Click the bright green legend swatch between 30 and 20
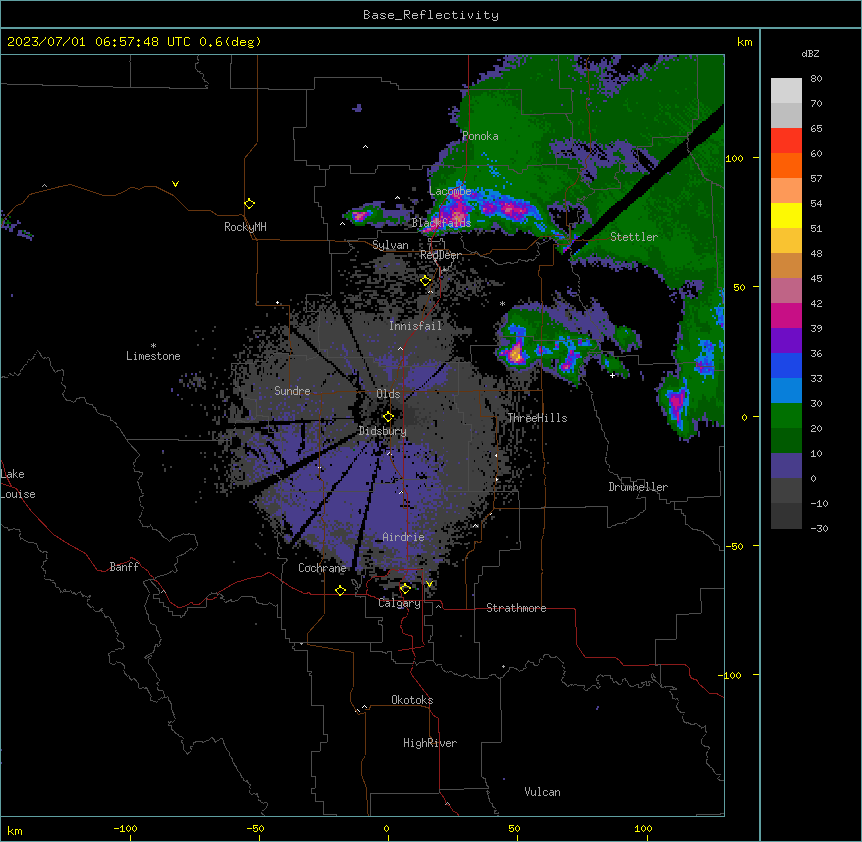 (786, 416)
